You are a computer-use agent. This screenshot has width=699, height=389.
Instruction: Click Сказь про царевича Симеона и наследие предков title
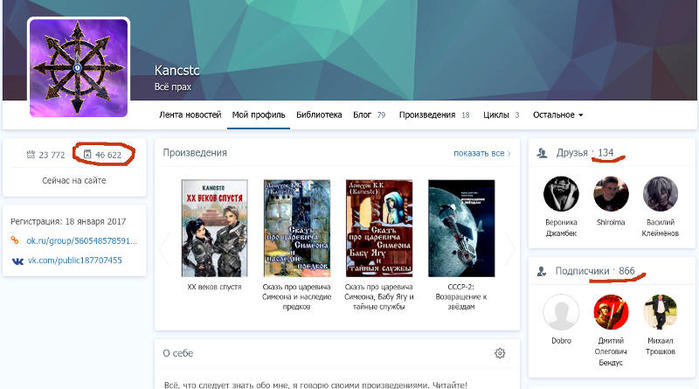297,297
